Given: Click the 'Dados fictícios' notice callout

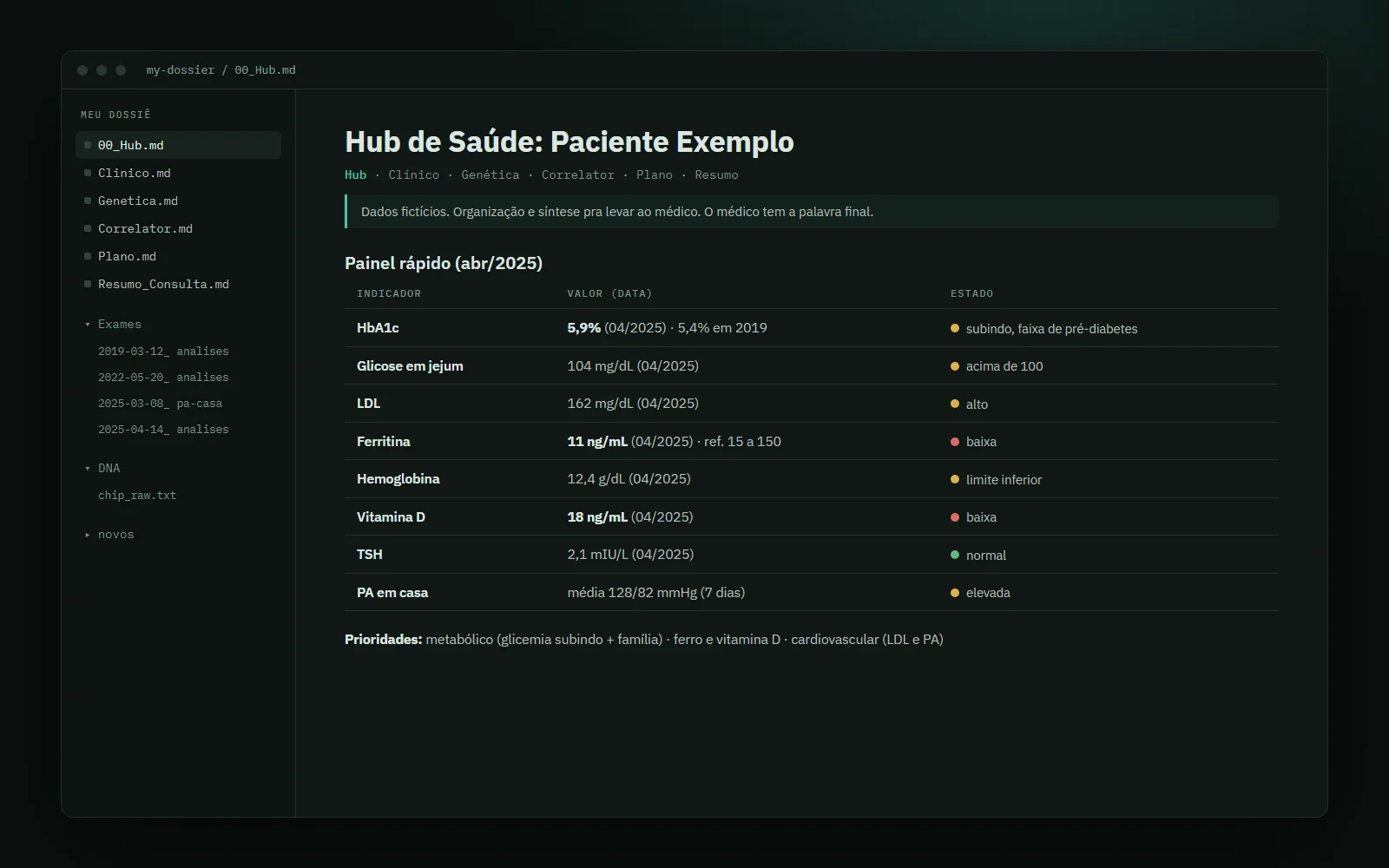Looking at the screenshot, I should pos(812,211).
